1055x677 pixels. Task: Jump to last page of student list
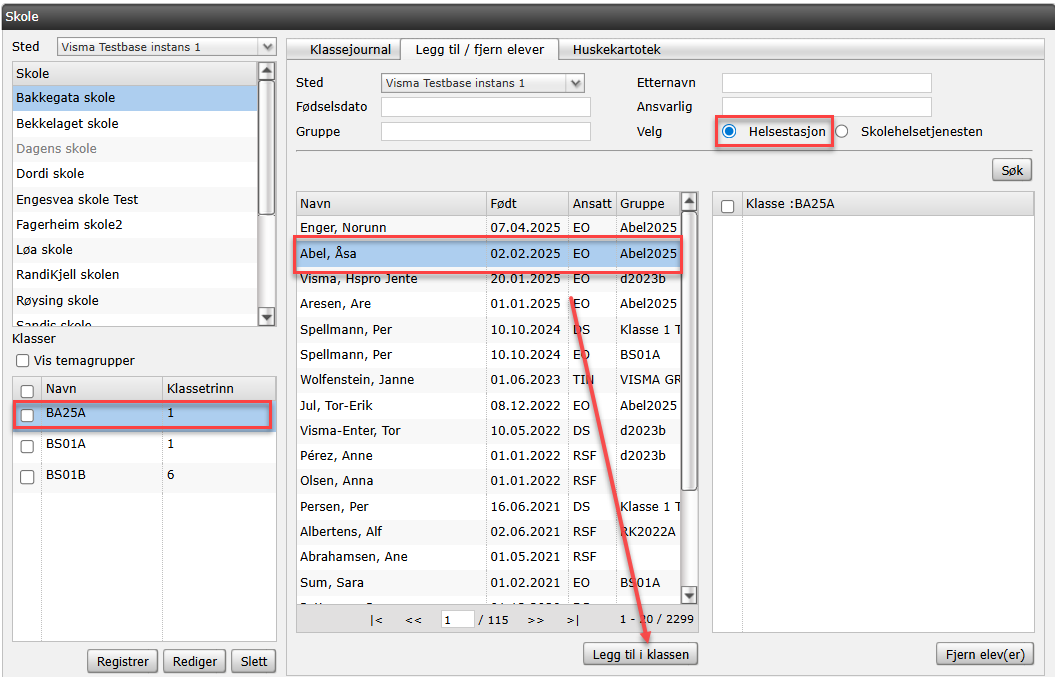(x=572, y=620)
